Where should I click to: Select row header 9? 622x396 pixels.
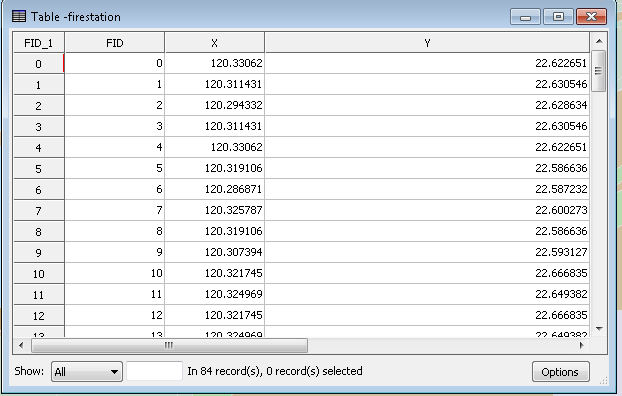click(x=38, y=253)
